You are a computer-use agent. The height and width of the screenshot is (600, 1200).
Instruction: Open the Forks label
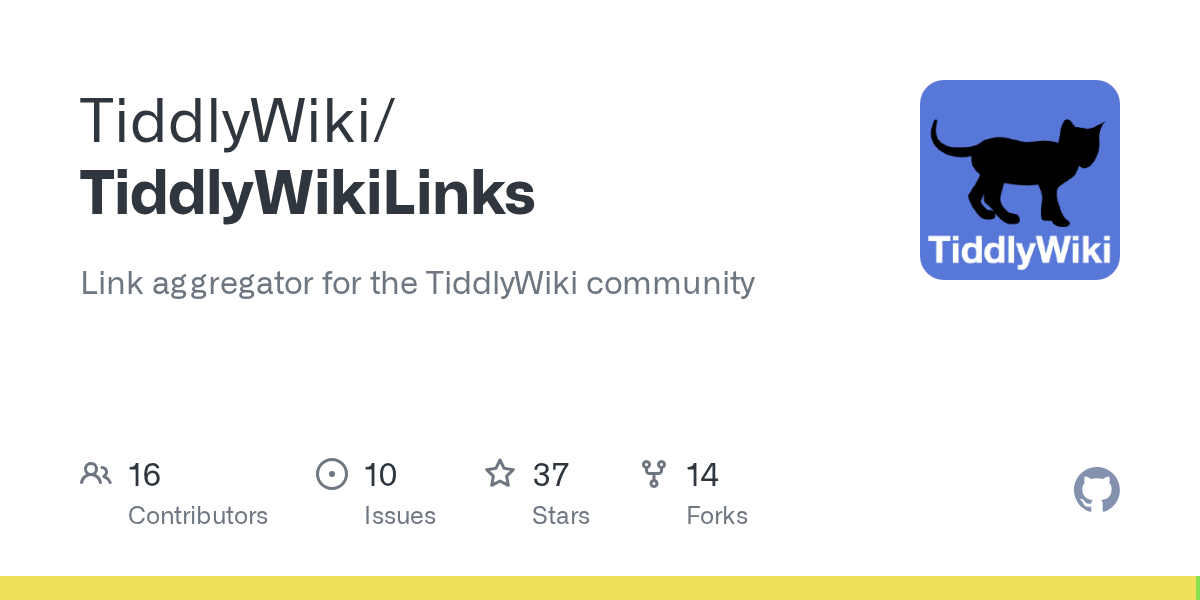(x=717, y=516)
